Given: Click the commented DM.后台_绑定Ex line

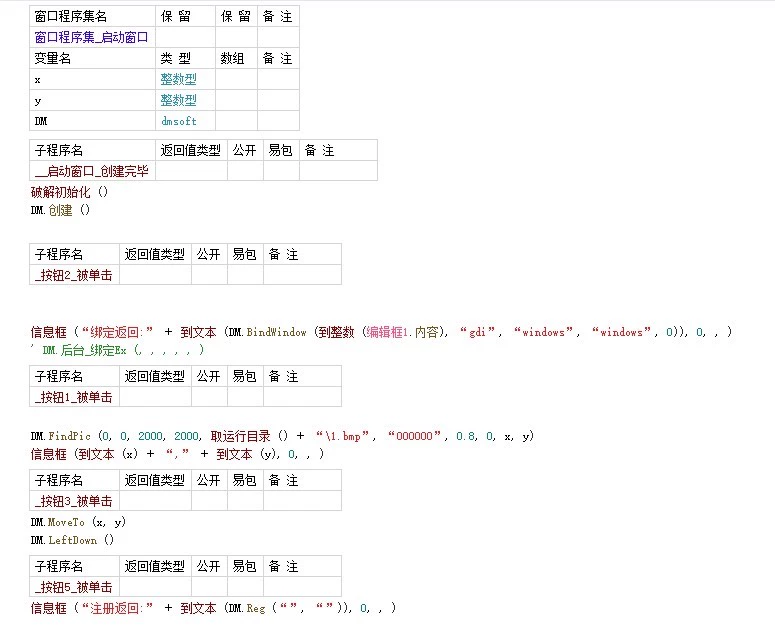Looking at the screenshot, I should point(117,350).
